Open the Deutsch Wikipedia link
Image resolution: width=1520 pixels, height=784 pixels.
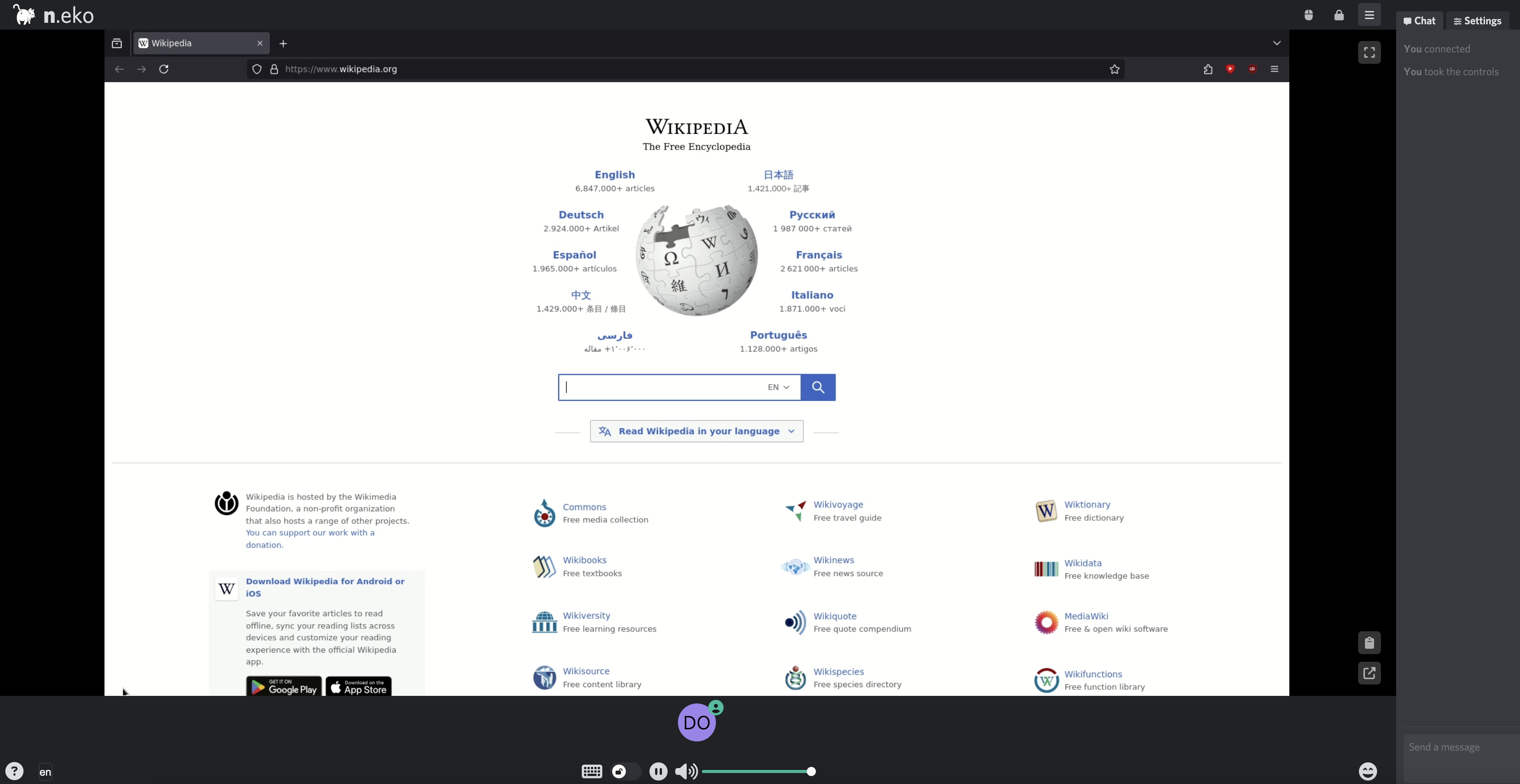[581, 215]
